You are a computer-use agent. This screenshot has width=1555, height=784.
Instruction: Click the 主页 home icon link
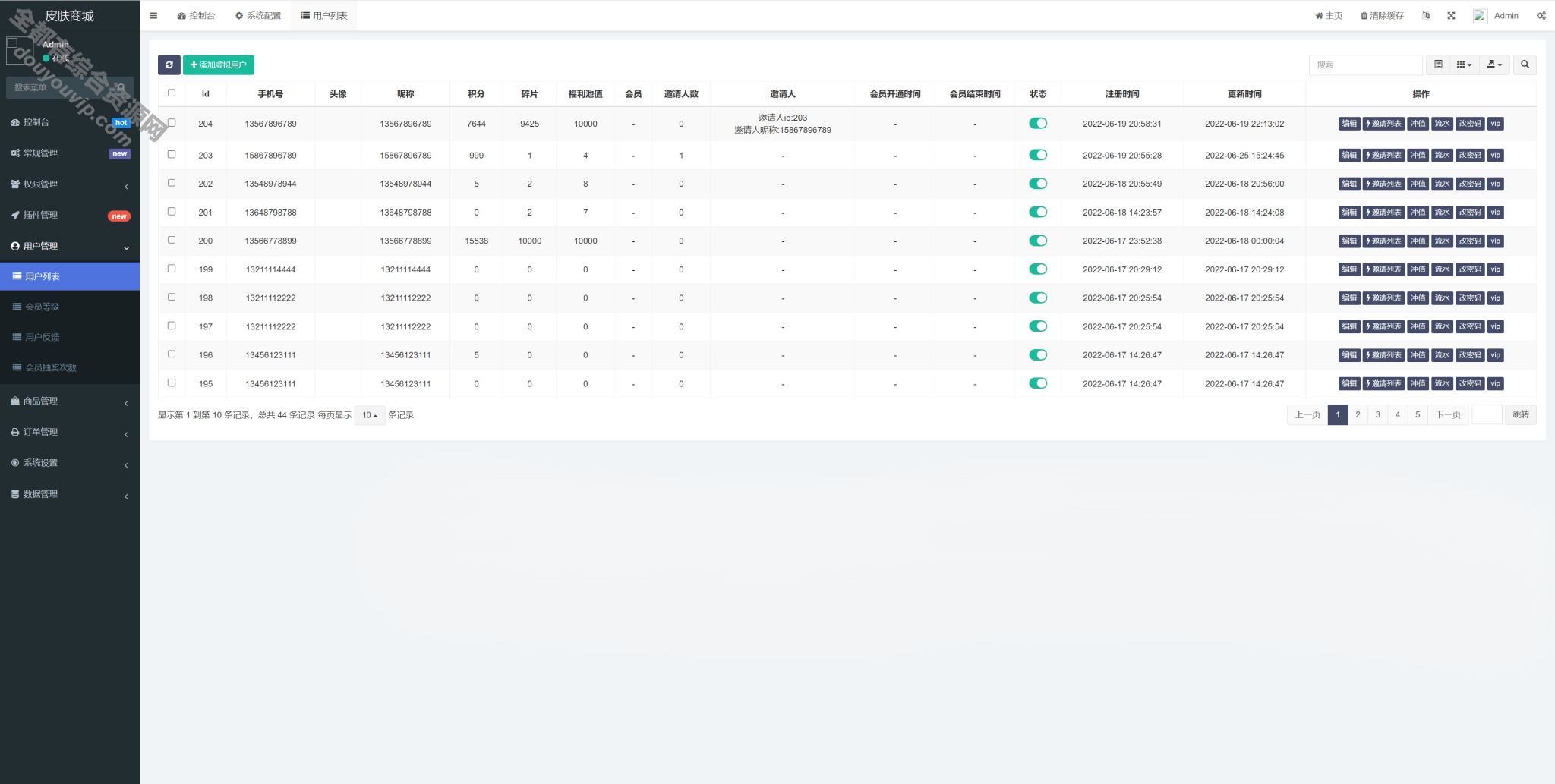click(x=1329, y=15)
